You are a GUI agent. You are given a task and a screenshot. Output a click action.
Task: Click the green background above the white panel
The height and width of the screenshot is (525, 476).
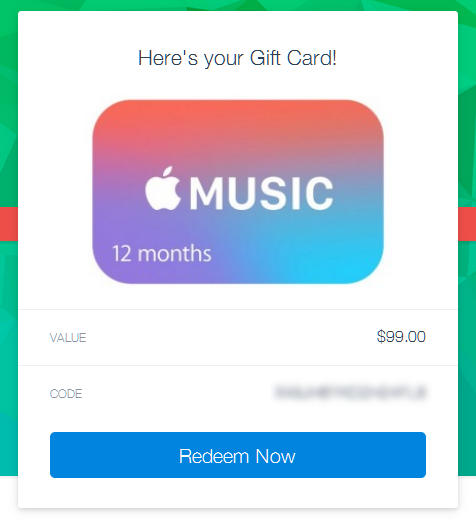point(238,5)
